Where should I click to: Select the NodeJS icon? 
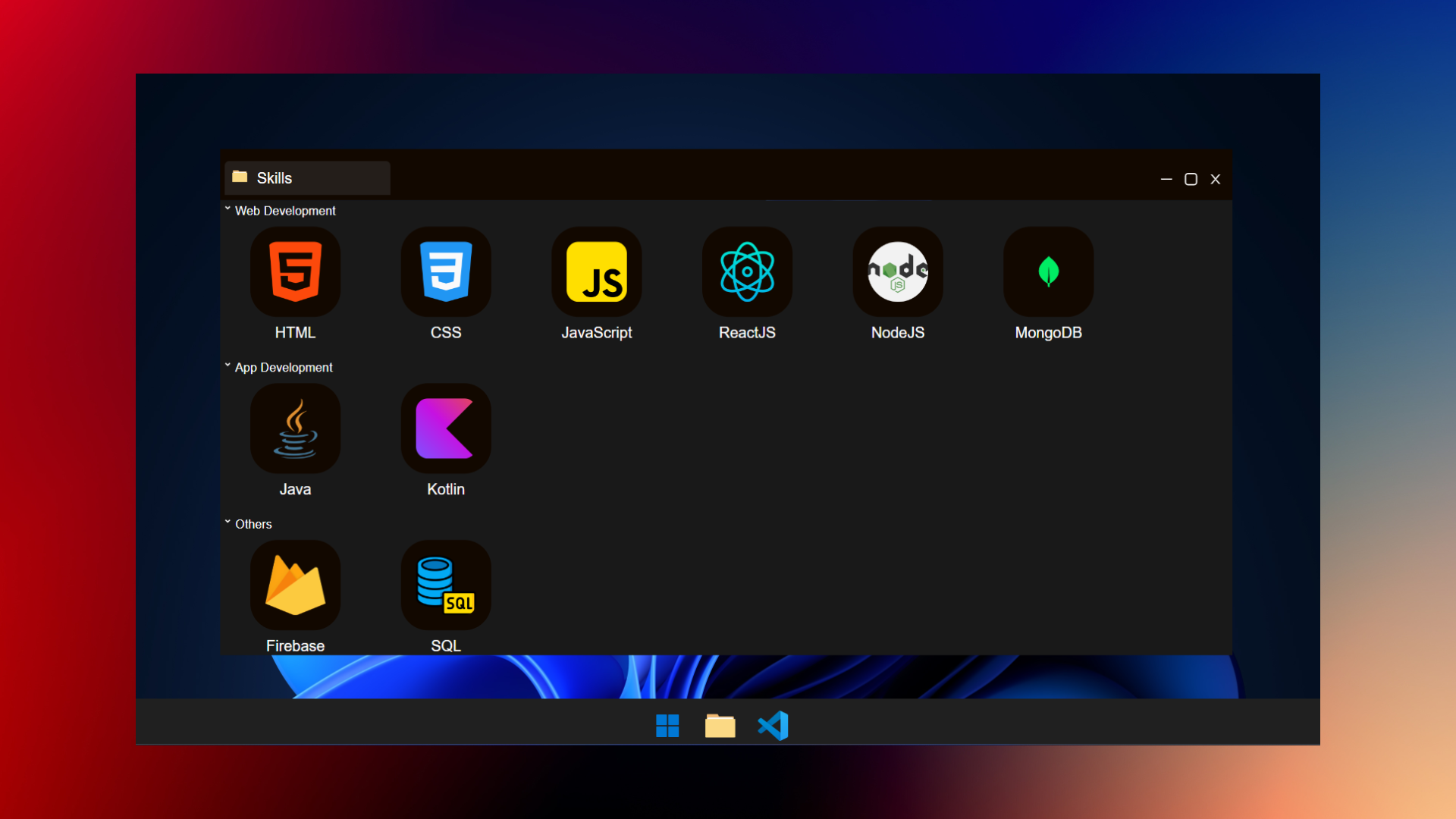pos(898,271)
